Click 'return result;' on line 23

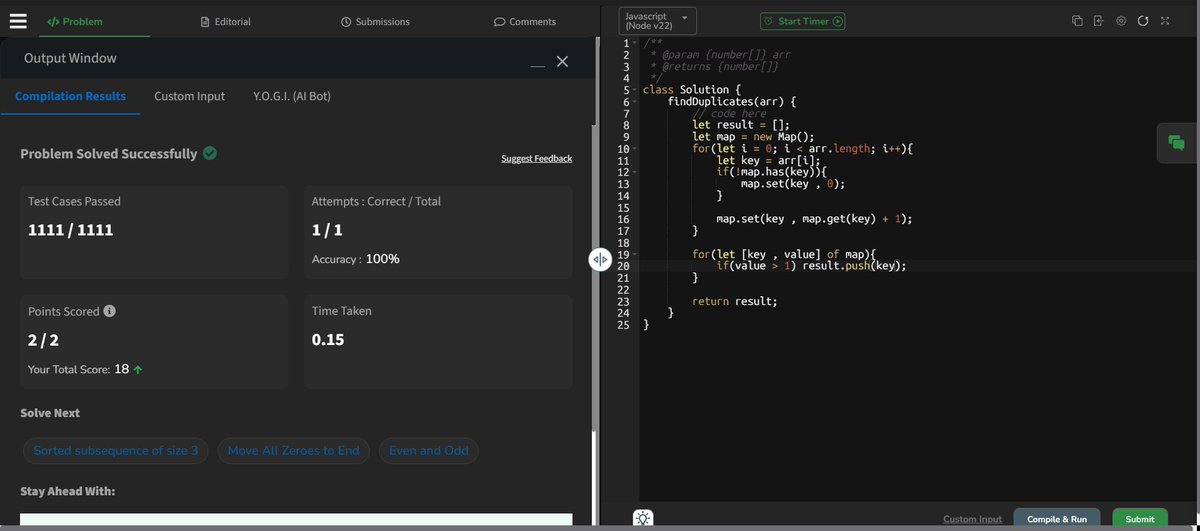[x=734, y=301]
